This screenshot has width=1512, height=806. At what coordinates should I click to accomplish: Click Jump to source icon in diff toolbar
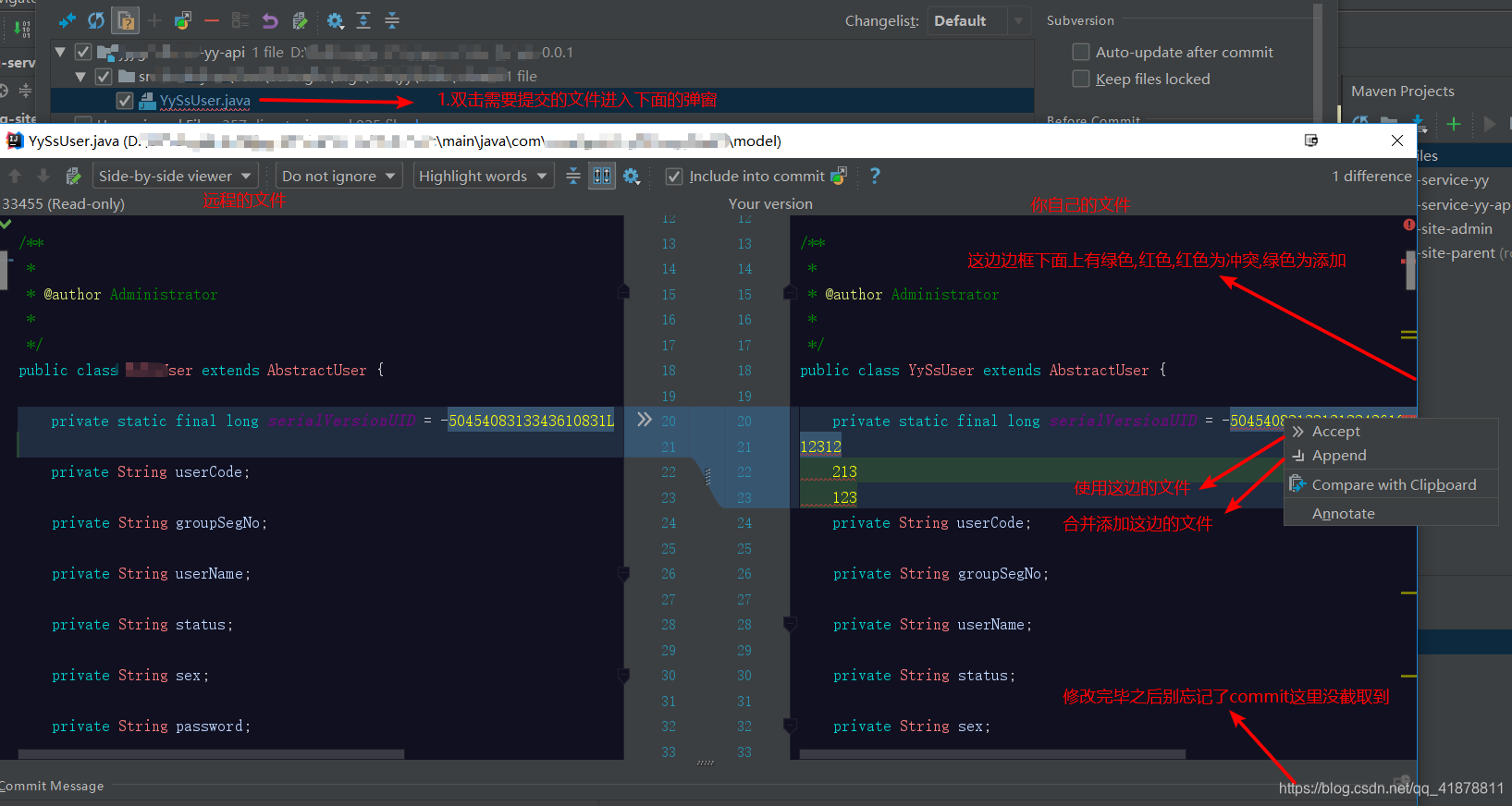pyautogui.click(x=73, y=176)
